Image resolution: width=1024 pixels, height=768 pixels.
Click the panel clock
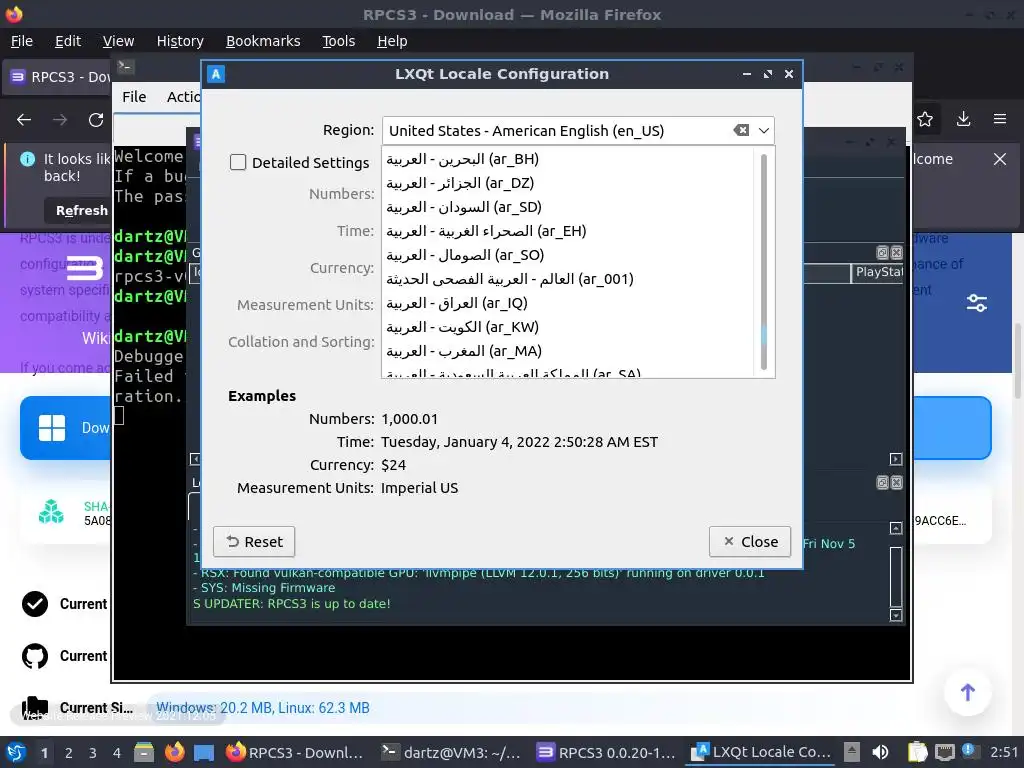pos(1002,752)
